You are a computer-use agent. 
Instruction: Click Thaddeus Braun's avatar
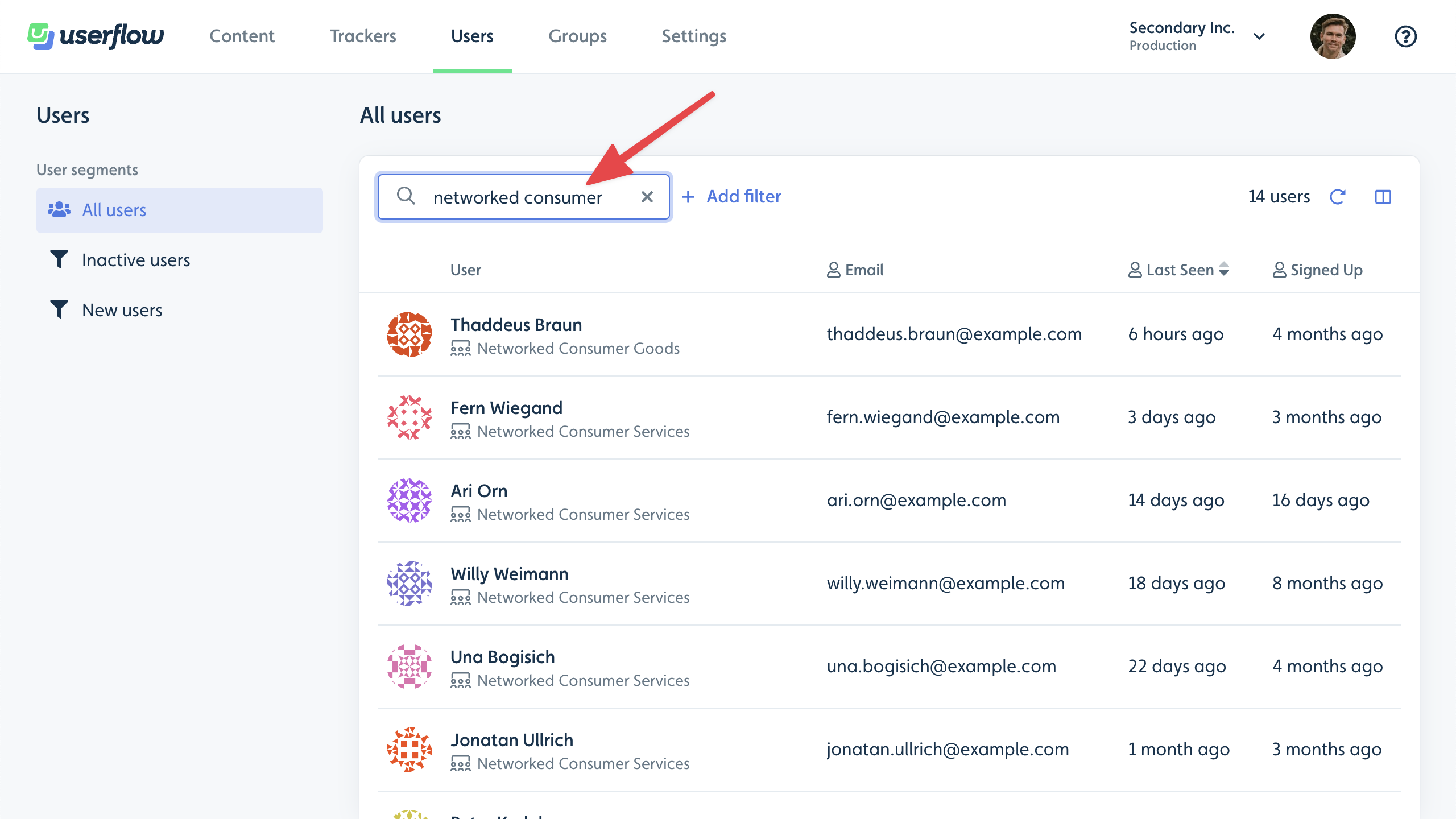tap(409, 334)
